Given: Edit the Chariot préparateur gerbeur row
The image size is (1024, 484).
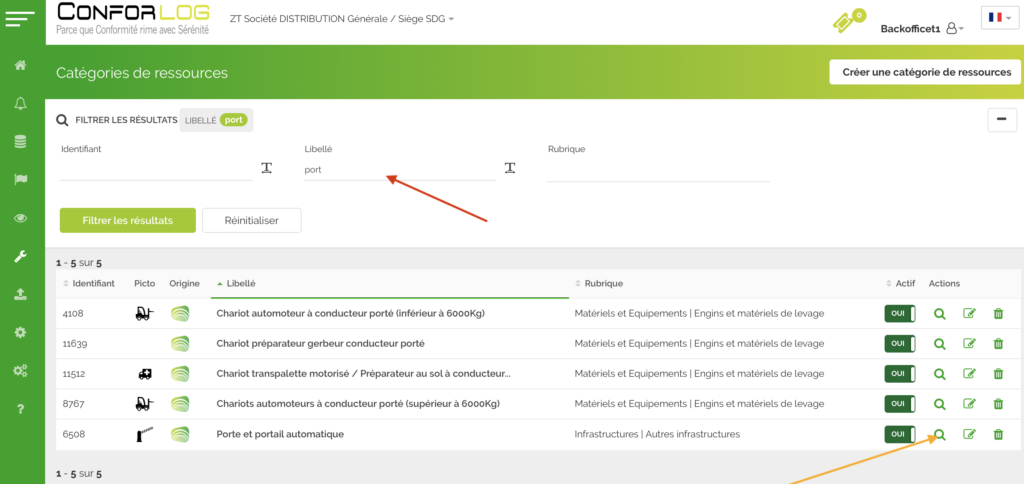Looking at the screenshot, I should pyautogui.click(x=968, y=344).
